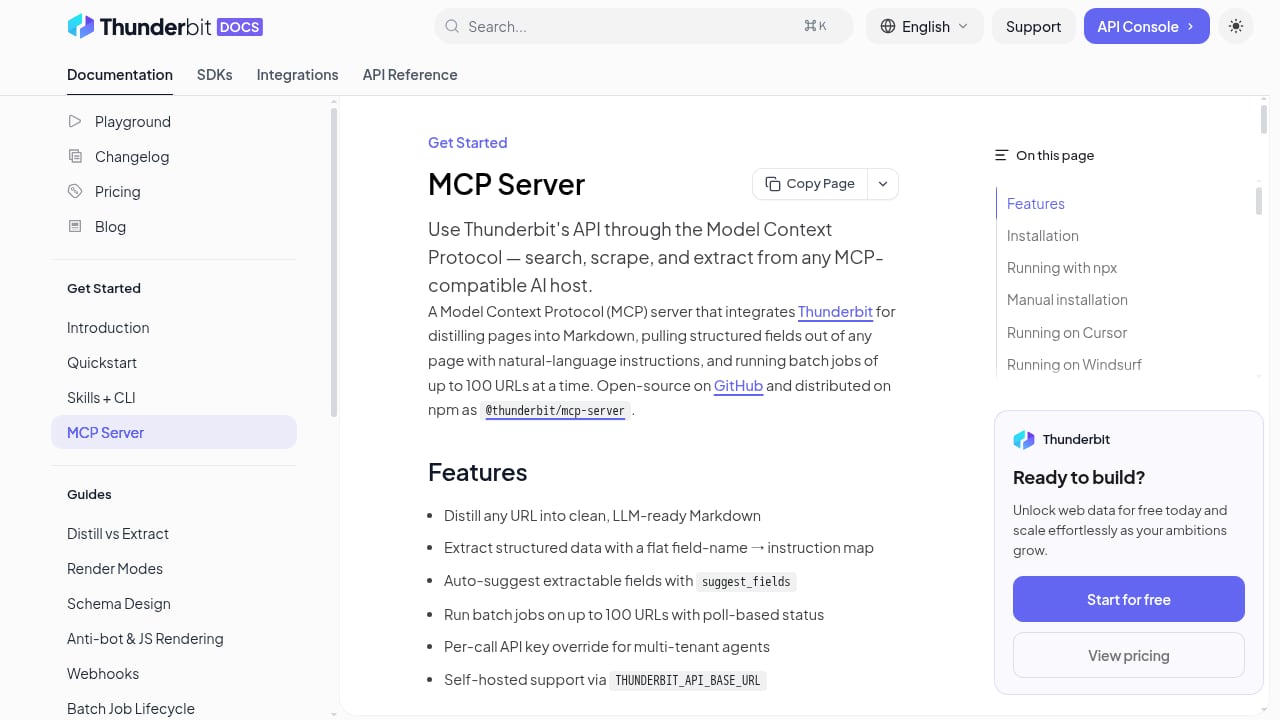This screenshot has width=1280, height=720.
Task: Follow the GitHub link in description
Action: pyautogui.click(x=738, y=385)
